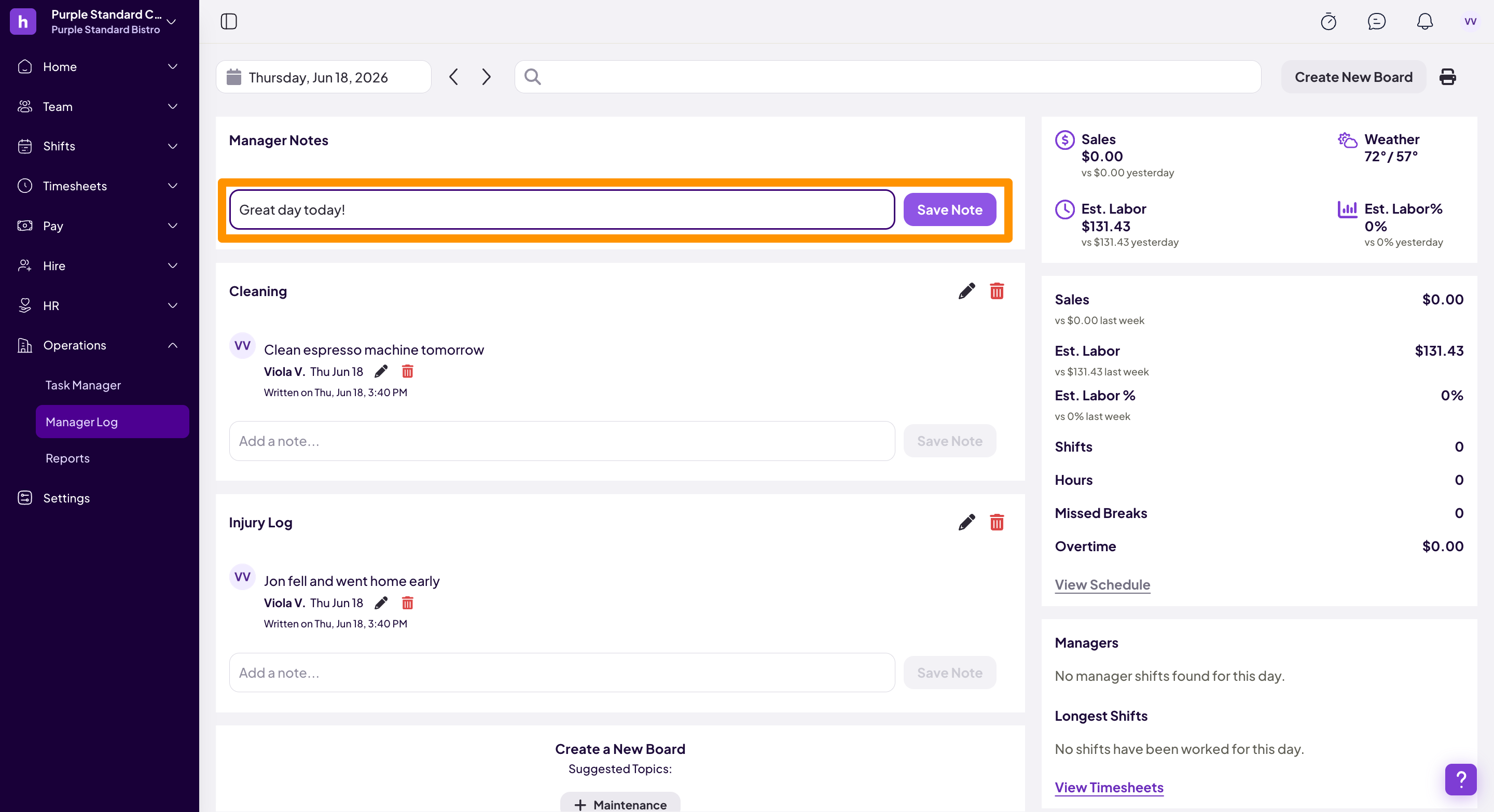Delete the Jon fell note
Screen dimensions: 1494x812
(407, 603)
